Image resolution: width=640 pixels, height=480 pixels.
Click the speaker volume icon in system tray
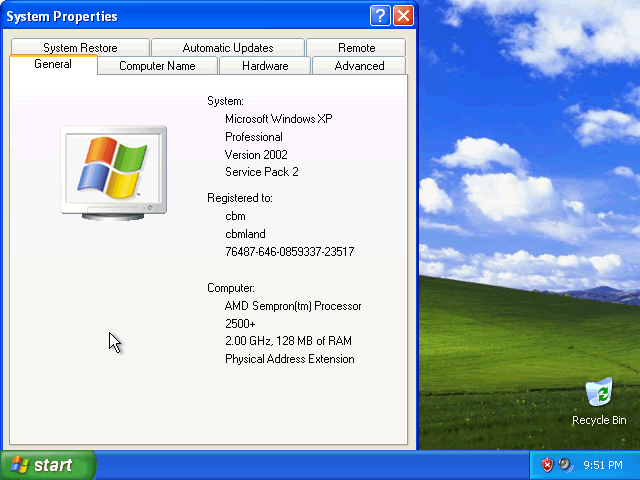[x=565, y=465]
